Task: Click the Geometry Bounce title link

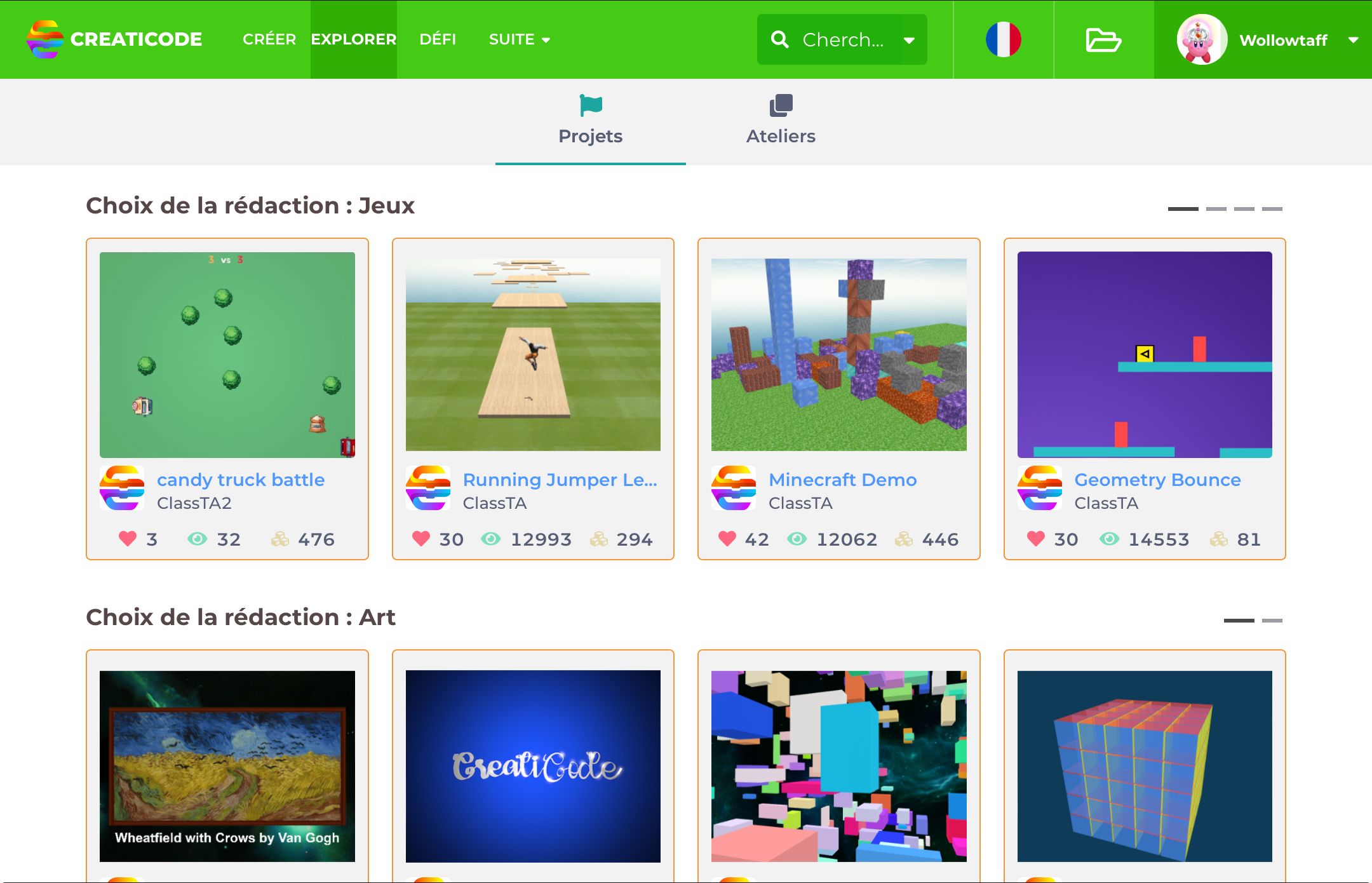Action: (x=1157, y=480)
